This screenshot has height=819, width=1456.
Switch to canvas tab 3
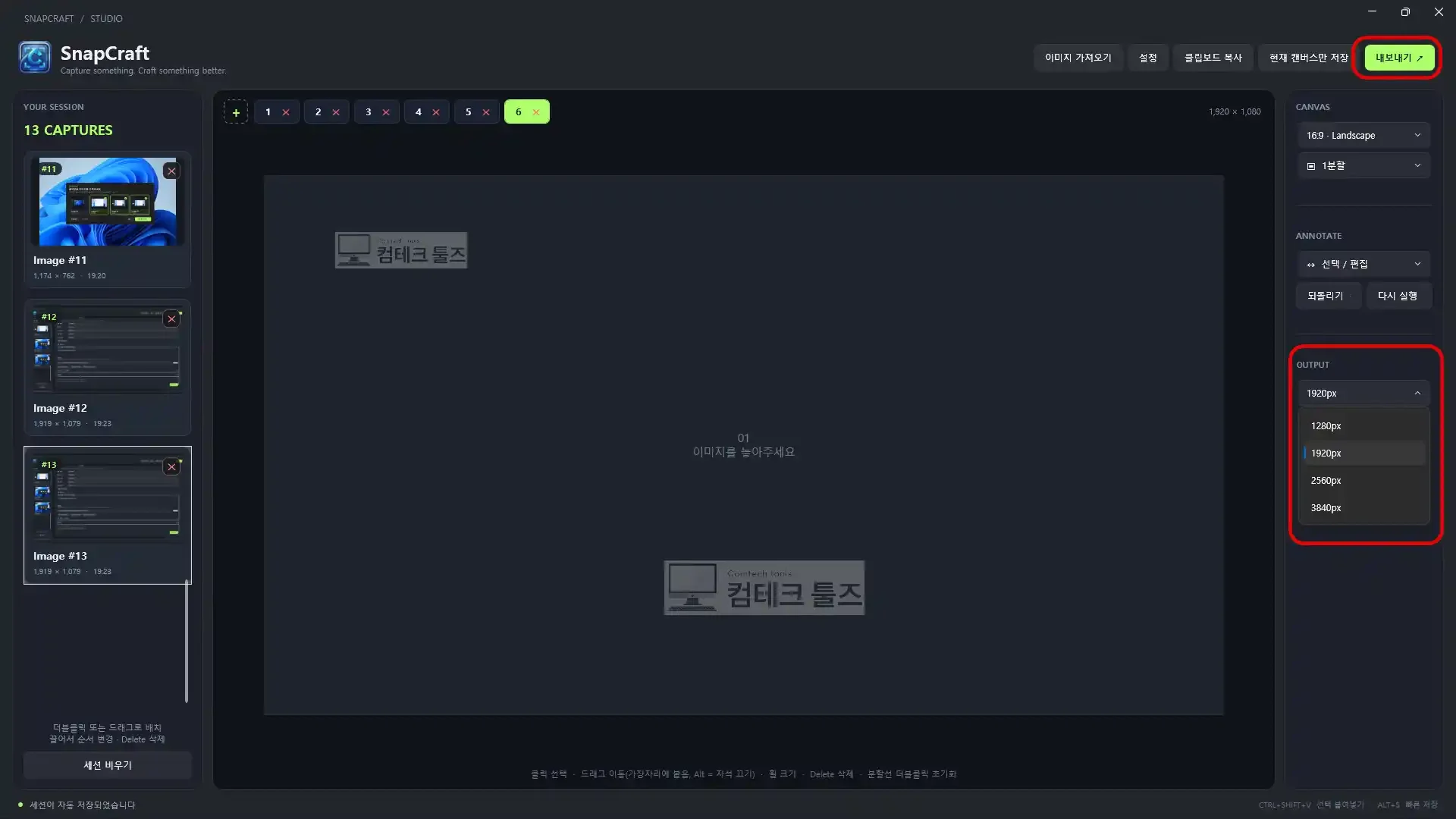point(369,112)
